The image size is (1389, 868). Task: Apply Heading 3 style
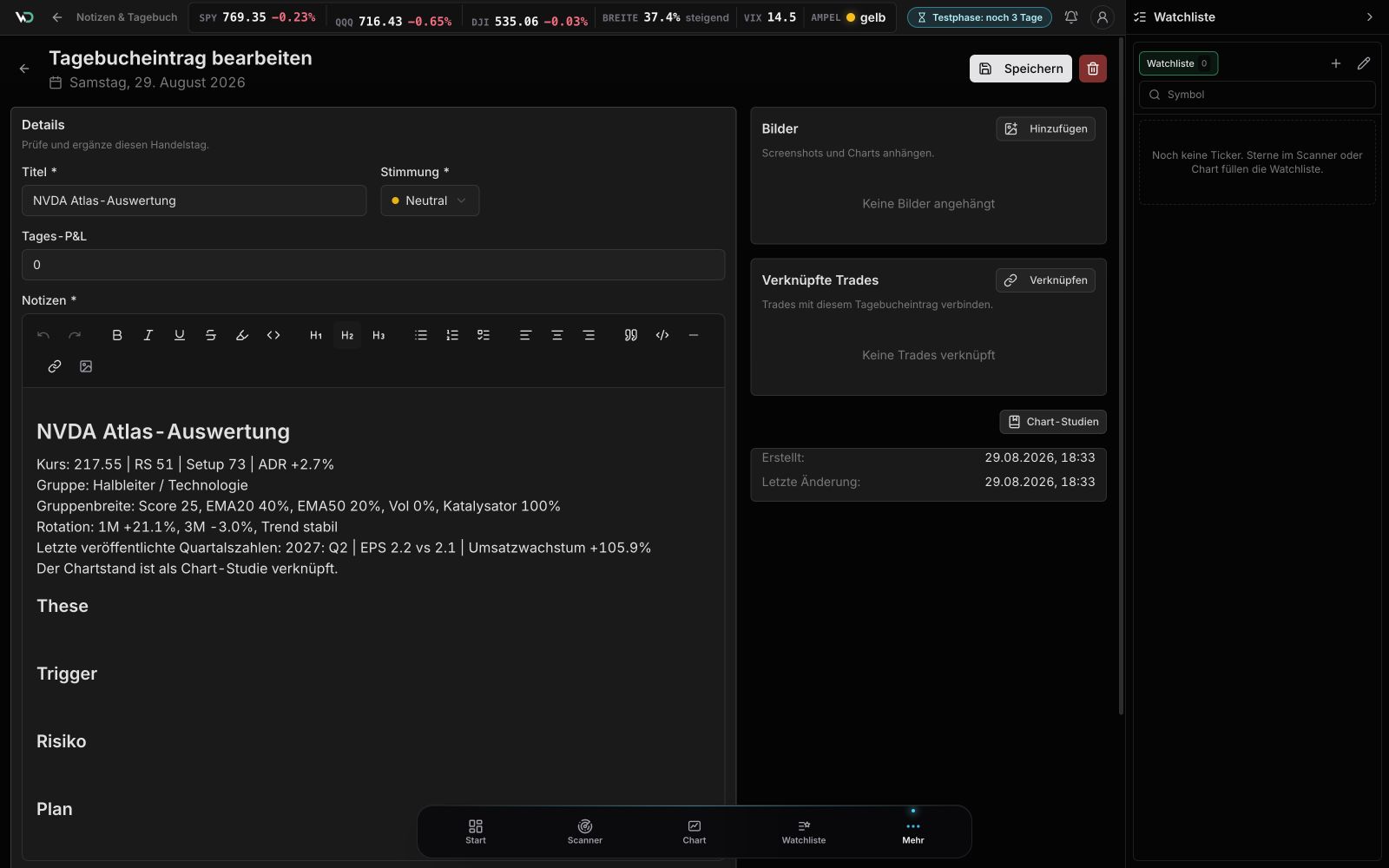379,335
